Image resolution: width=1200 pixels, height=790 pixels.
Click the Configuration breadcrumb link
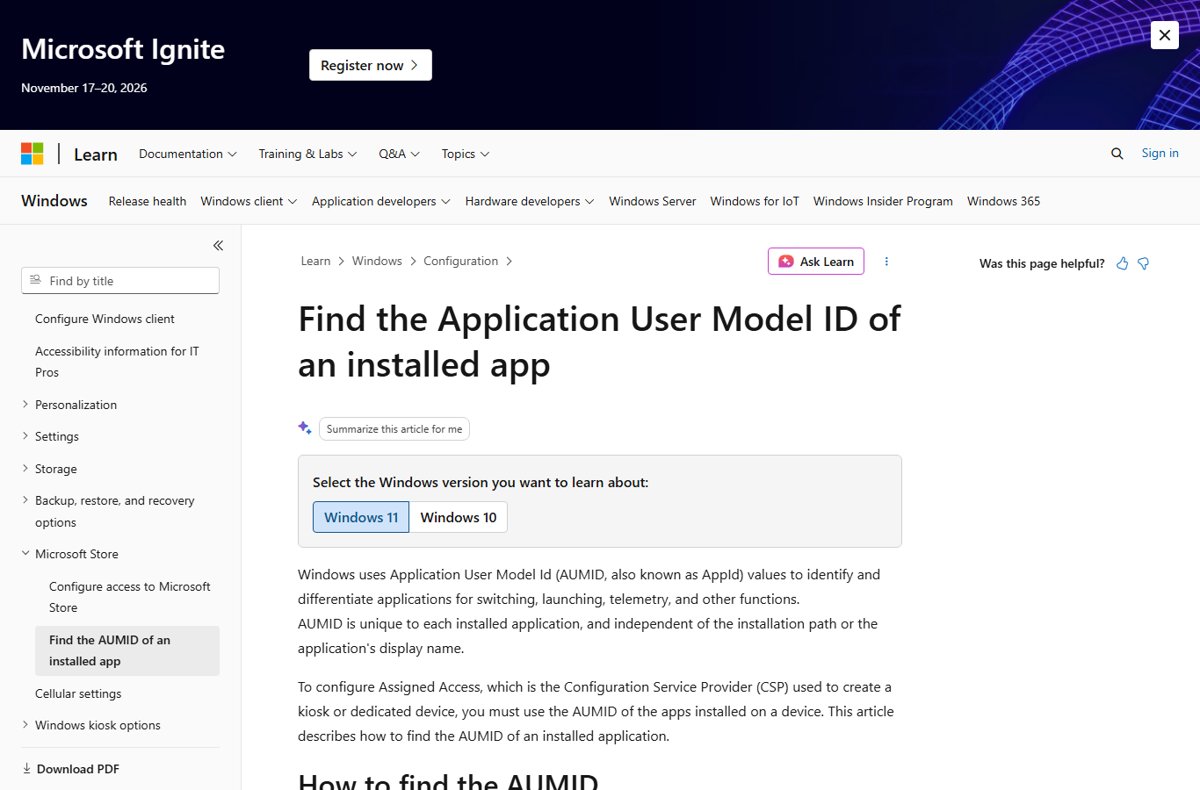point(460,261)
